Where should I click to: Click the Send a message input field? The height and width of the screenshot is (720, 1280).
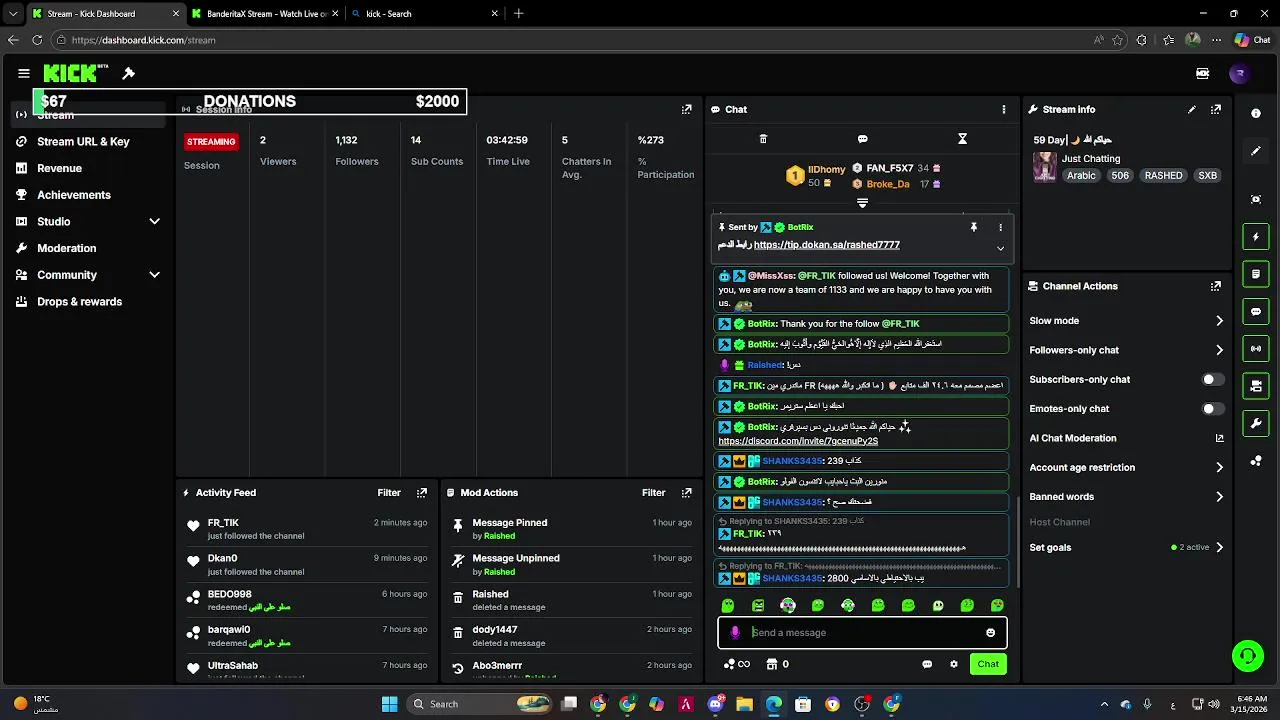coord(862,633)
